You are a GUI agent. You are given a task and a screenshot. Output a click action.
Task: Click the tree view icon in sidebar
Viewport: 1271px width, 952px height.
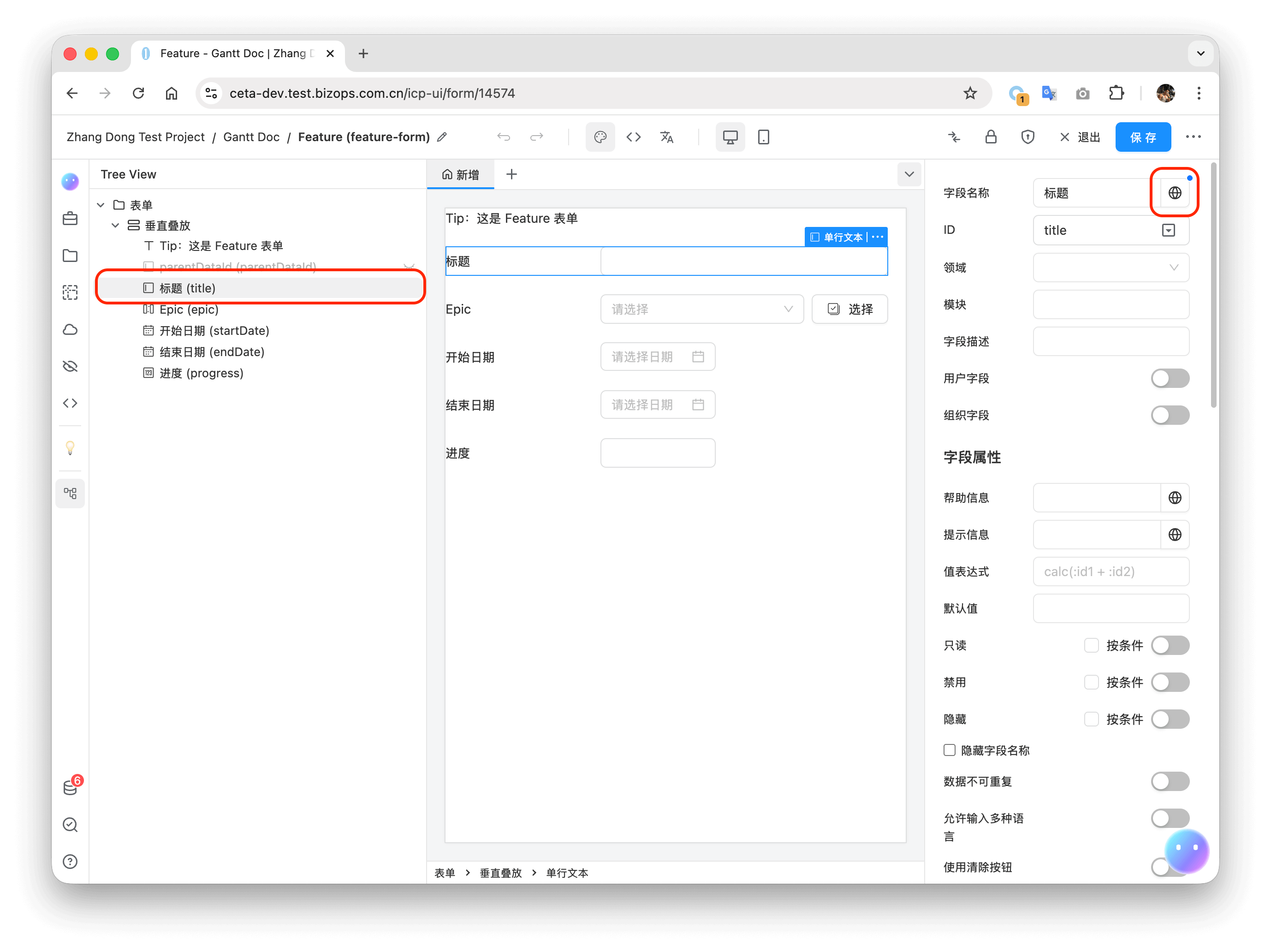pyautogui.click(x=70, y=493)
